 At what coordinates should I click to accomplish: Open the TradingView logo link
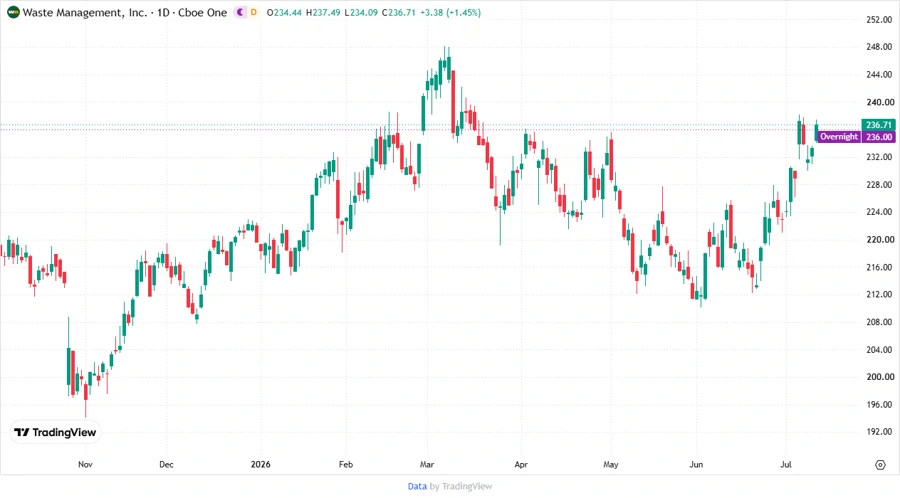click(x=55, y=433)
